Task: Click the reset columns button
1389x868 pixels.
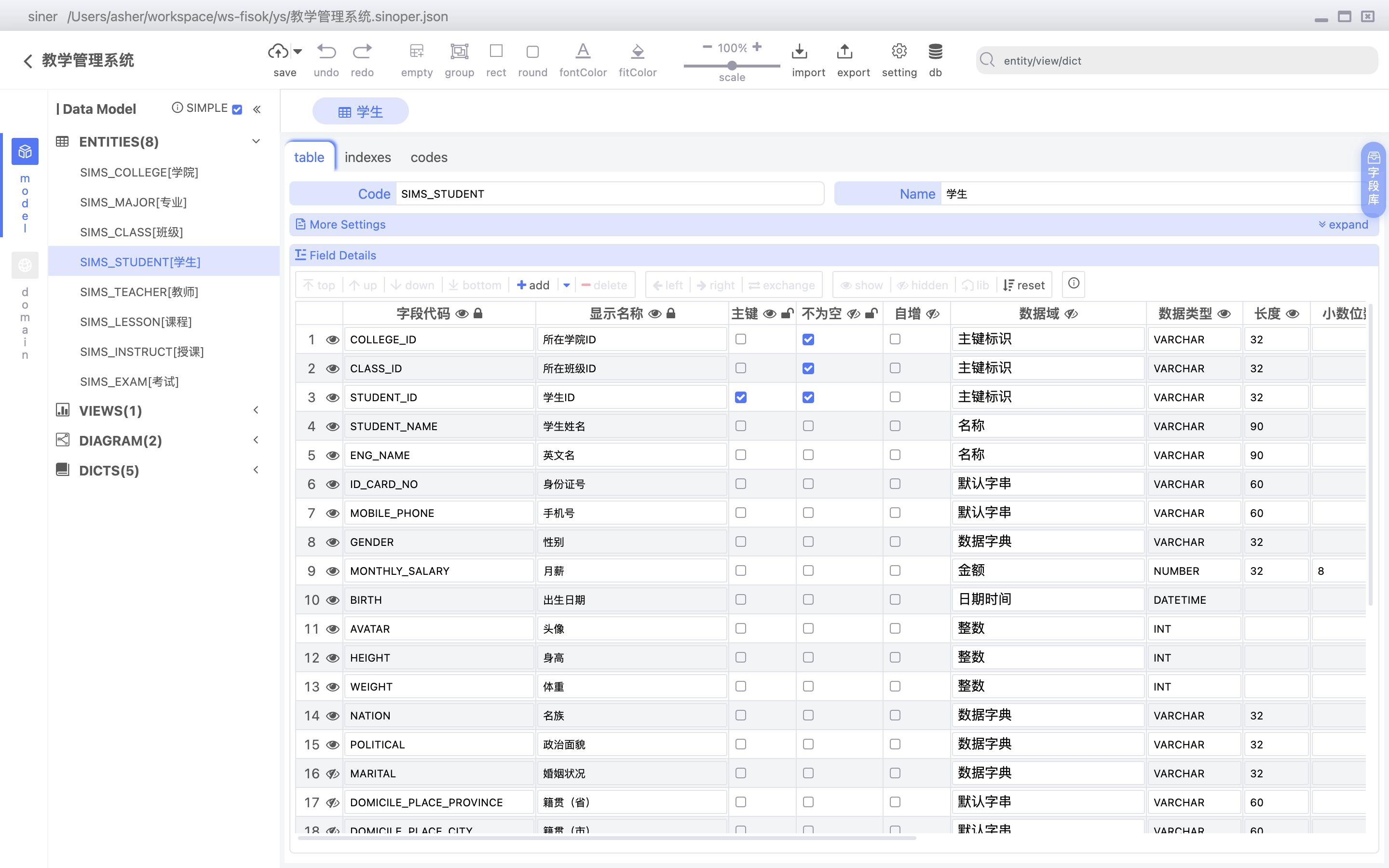Action: point(1024,285)
